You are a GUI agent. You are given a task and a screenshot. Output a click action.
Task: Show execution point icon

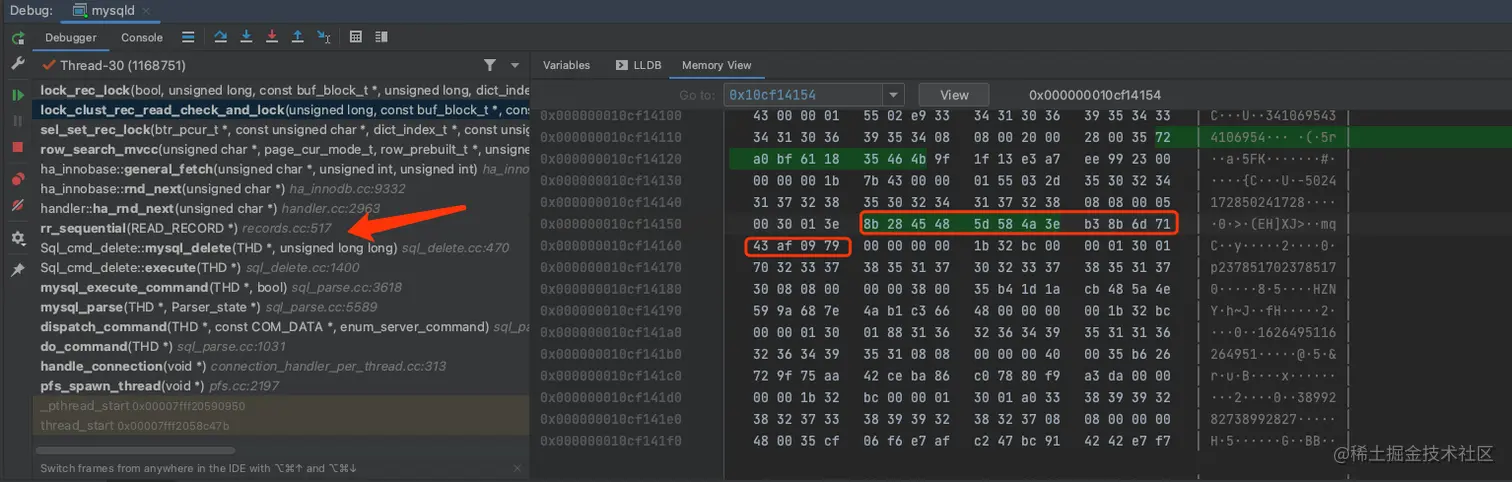click(188, 37)
